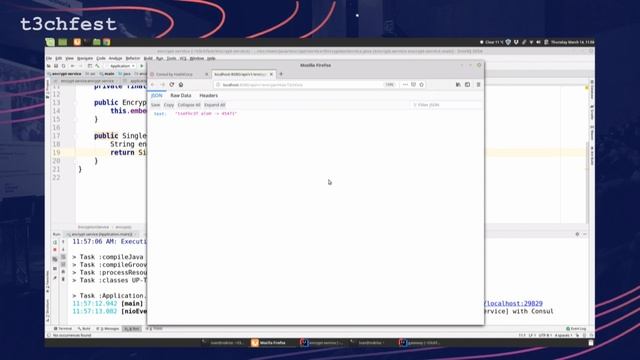Image resolution: width=640 pixels, height=360 pixels.
Task: Open the Build tool window tab
Action: (84, 329)
